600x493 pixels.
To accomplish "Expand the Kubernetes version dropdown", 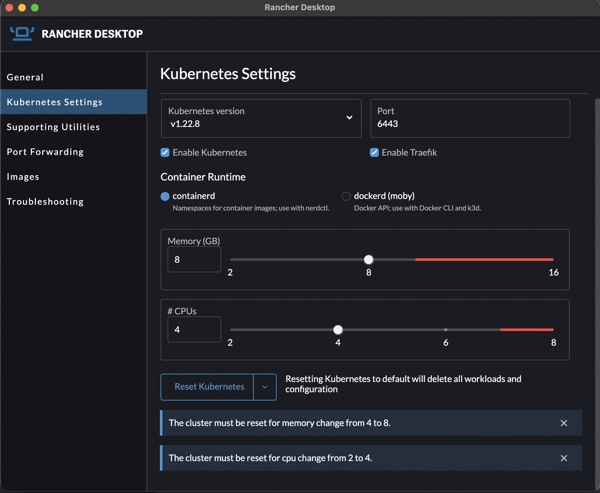I will click(x=261, y=118).
